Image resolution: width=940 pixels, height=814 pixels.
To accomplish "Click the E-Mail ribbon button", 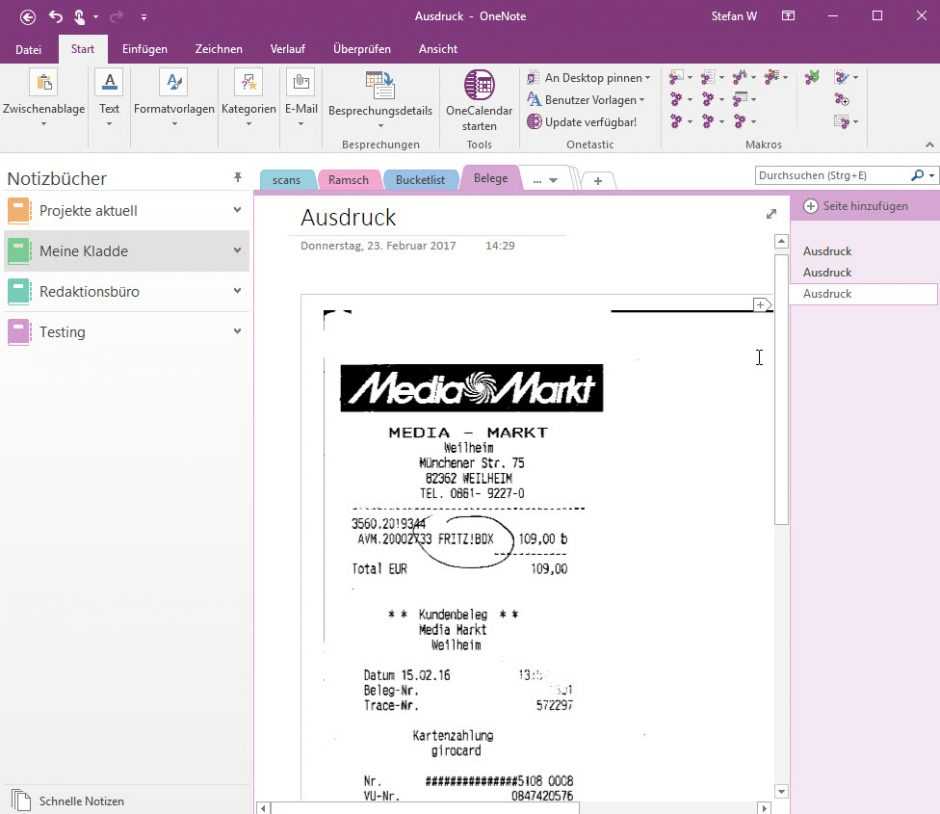I will pyautogui.click(x=301, y=97).
